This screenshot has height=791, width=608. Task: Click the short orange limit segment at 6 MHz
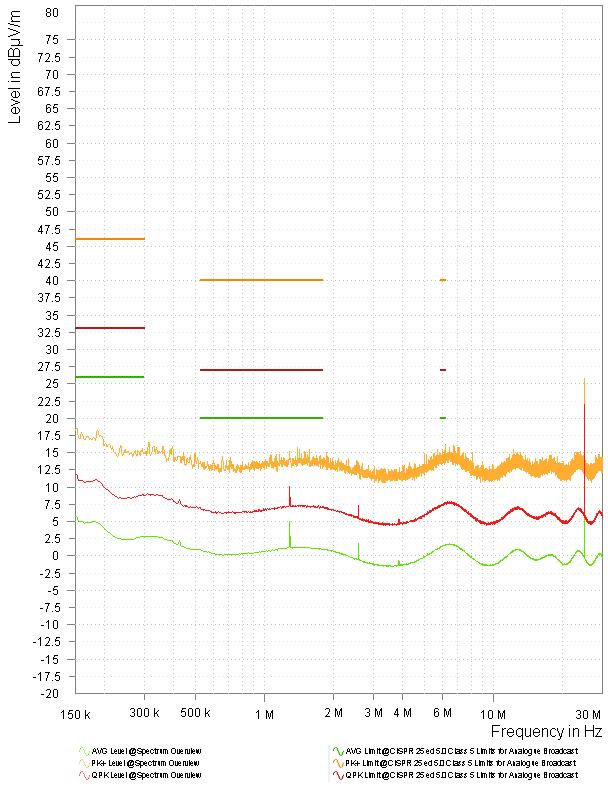click(442, 280)
